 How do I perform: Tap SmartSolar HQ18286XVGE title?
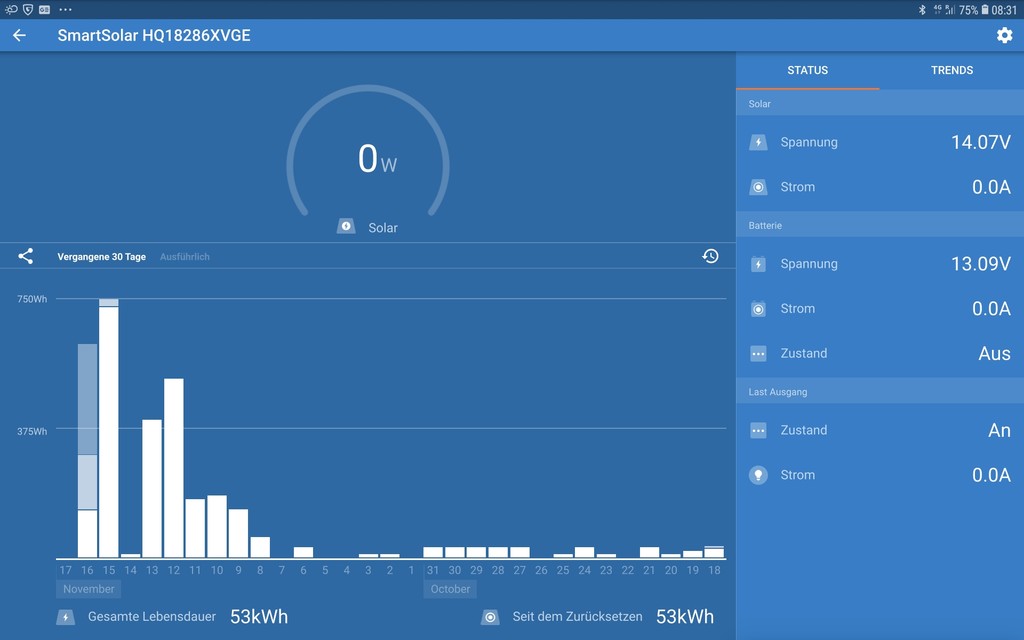click(154, 35)
